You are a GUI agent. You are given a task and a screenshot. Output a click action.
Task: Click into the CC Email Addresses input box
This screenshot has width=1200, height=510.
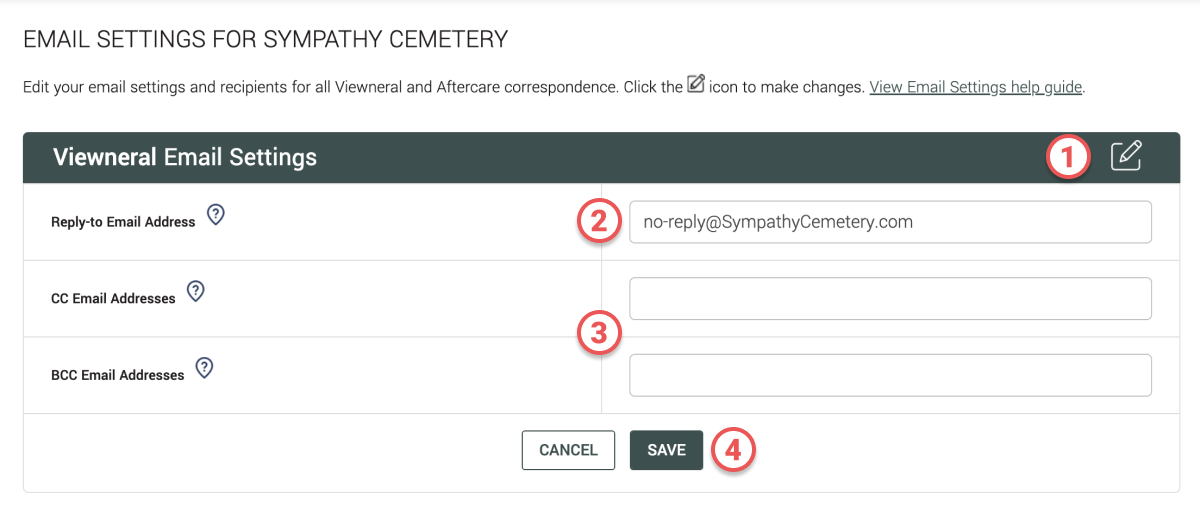890,299
